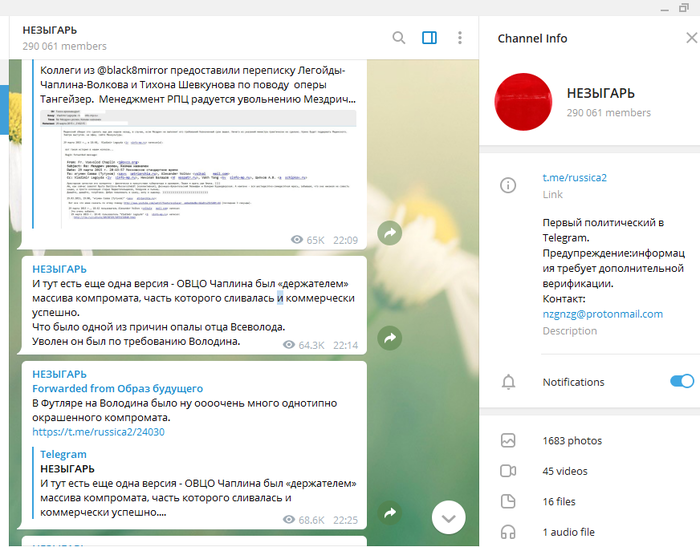Forward the message posted at 22:25

click(389, 513)
